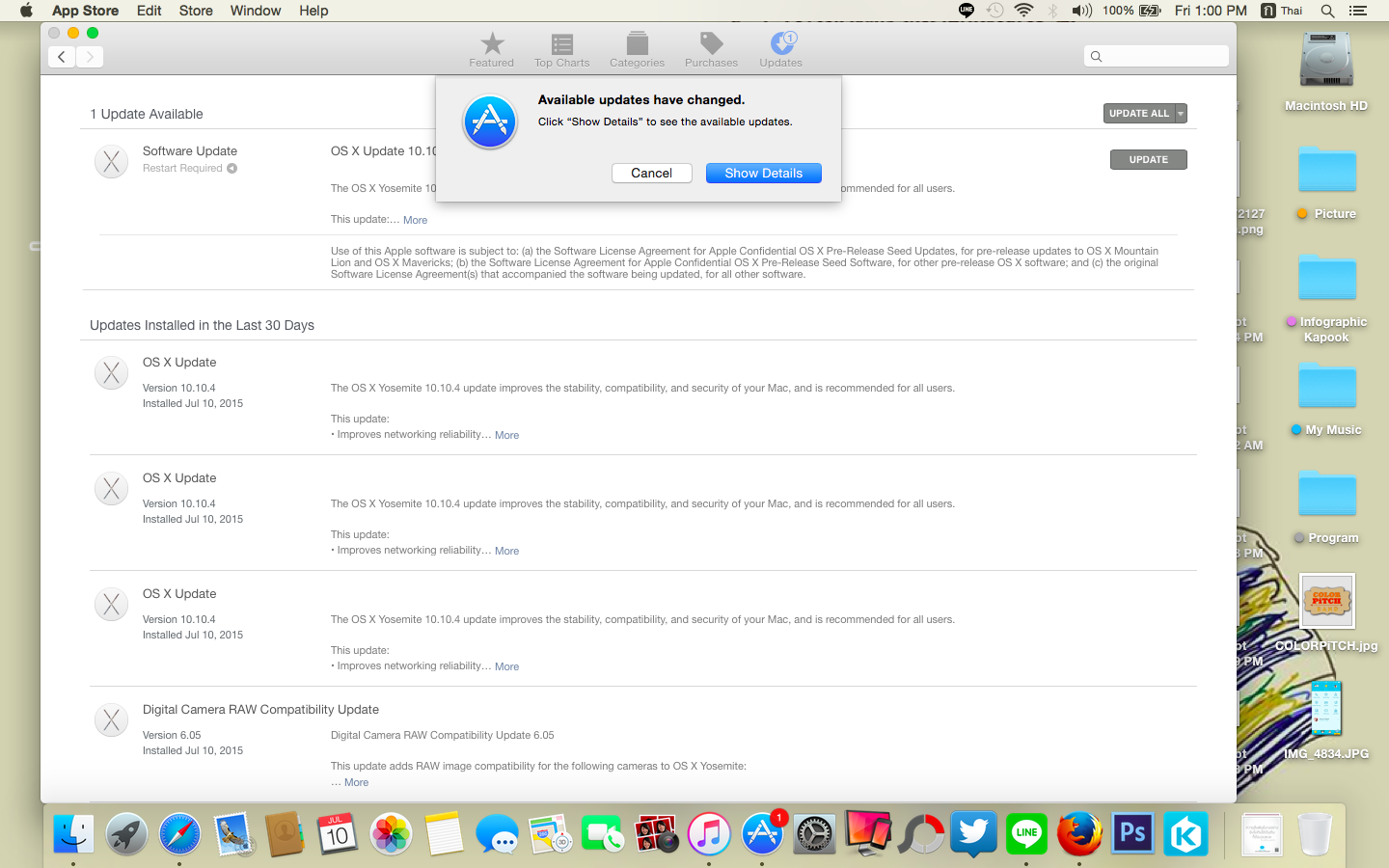This screenshot has width=1389, height=868.
Task: Open Photo Booth from the Dock
Action: click(656, 833)
